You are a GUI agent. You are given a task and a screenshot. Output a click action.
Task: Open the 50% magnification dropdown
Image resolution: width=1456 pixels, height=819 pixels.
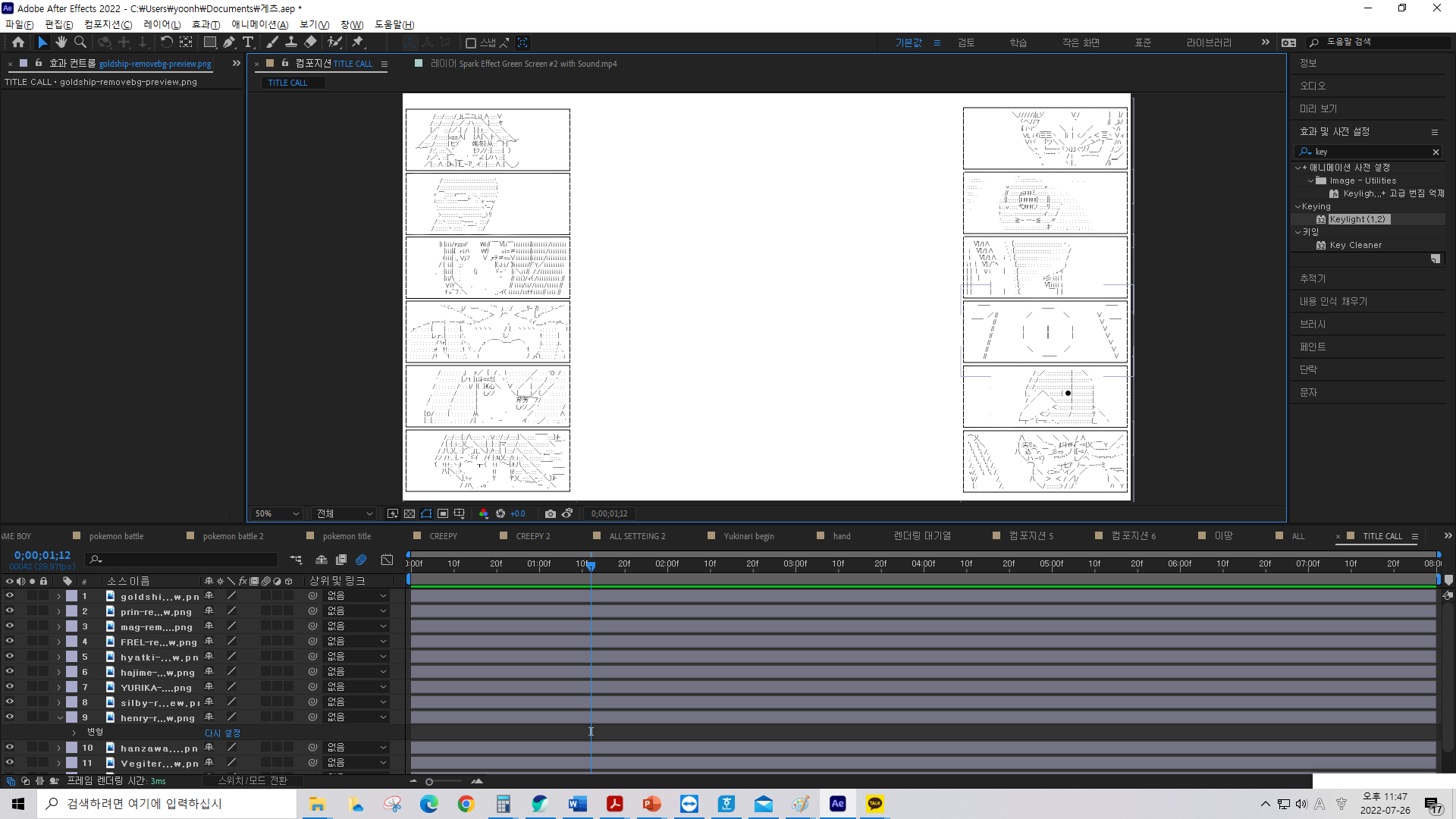tap(278, 513)
